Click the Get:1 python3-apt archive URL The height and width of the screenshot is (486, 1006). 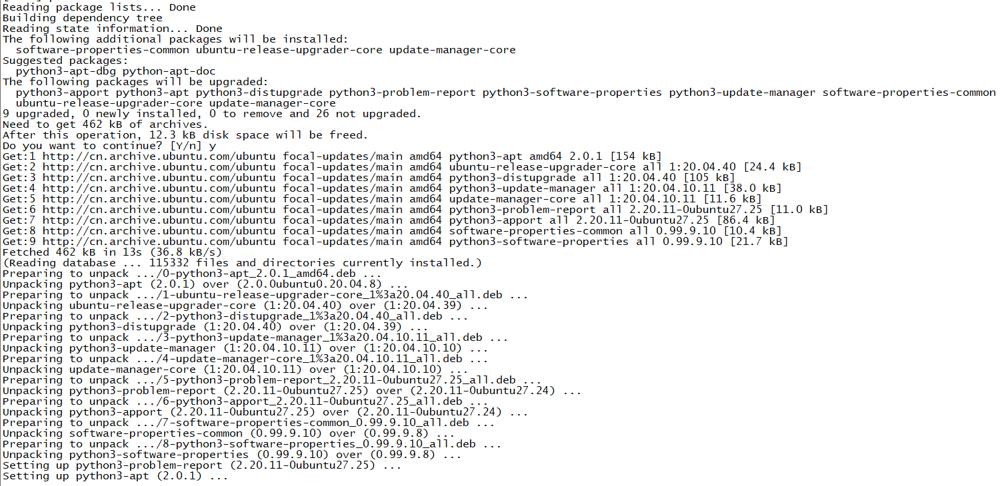point(159,156)
